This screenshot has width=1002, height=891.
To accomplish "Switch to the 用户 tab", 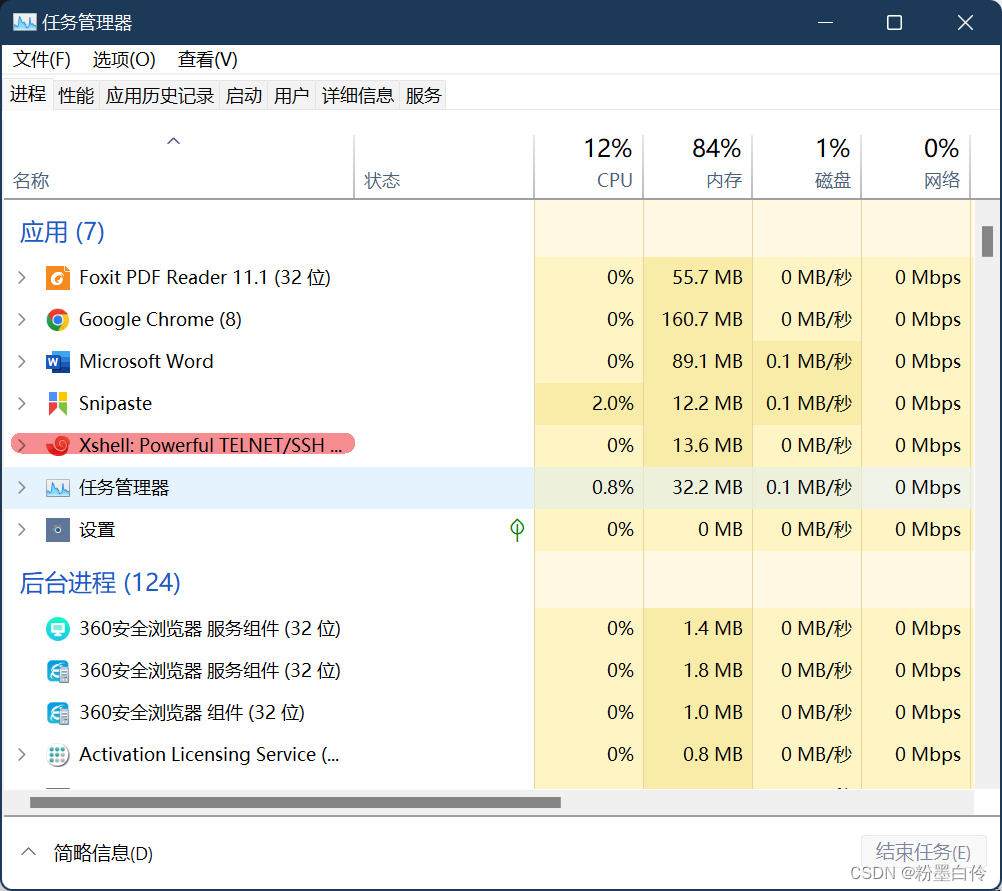I will 291,96.
